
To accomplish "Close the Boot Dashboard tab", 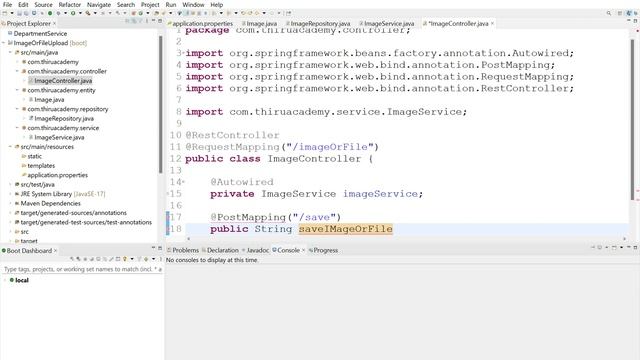I will coord(56,250).
